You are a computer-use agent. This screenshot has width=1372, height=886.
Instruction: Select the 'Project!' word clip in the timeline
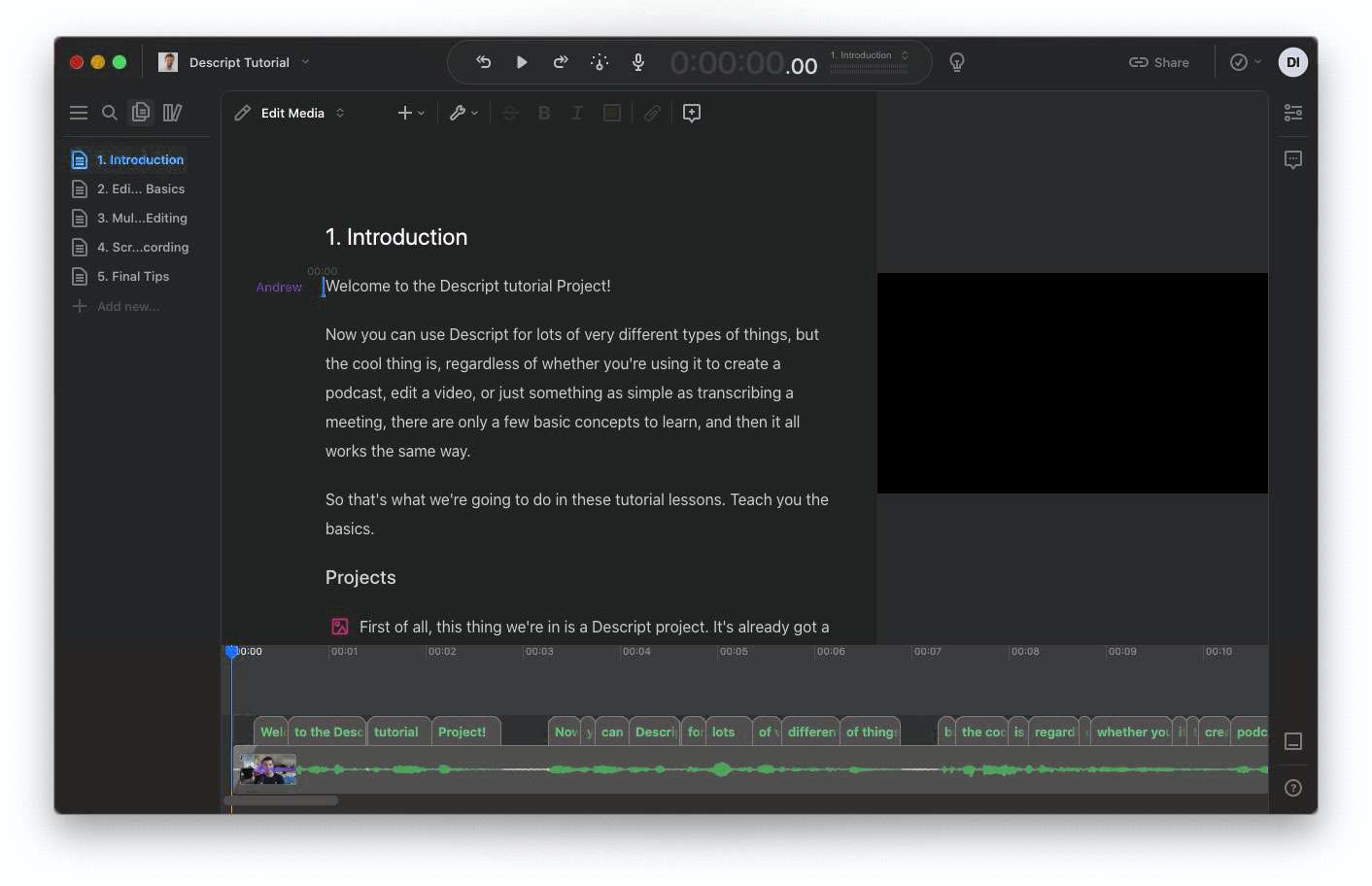(x=465, y=732)
